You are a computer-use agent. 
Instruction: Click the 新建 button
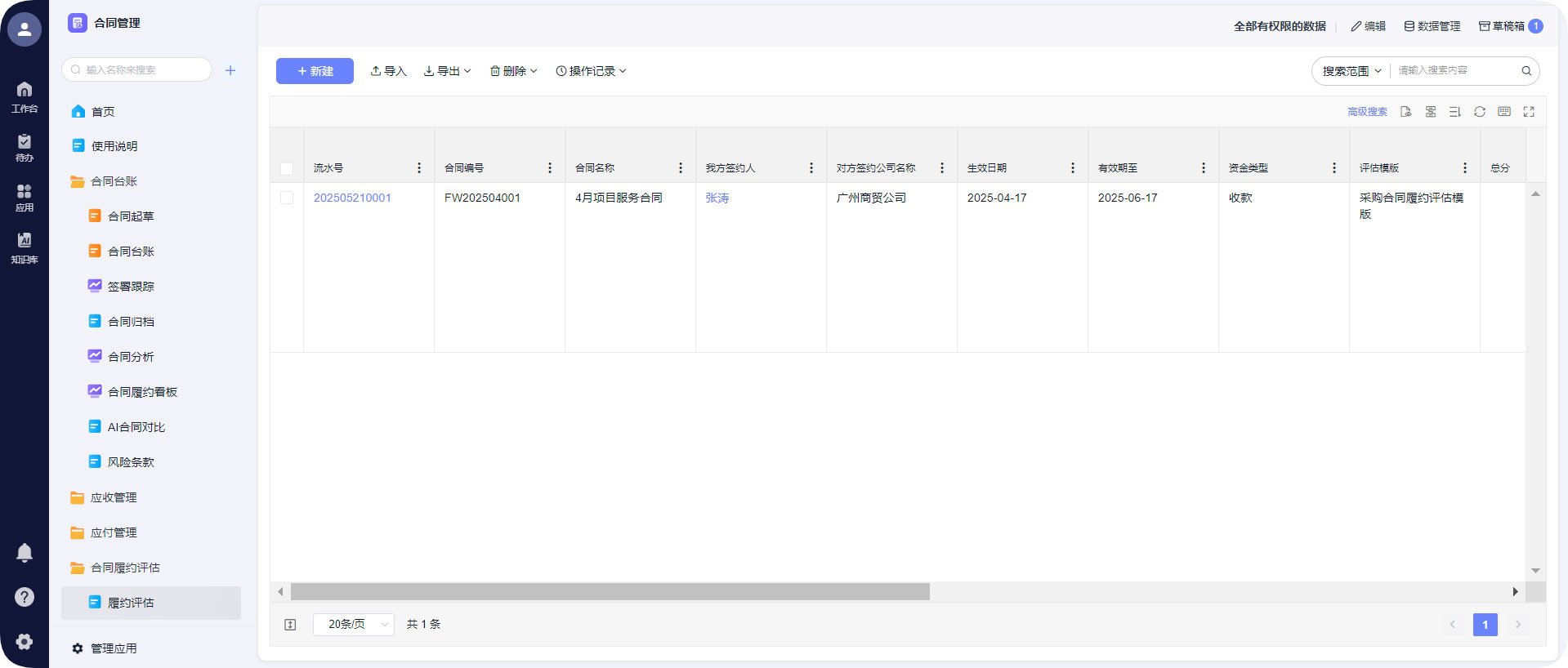click(x=315, y=71)
